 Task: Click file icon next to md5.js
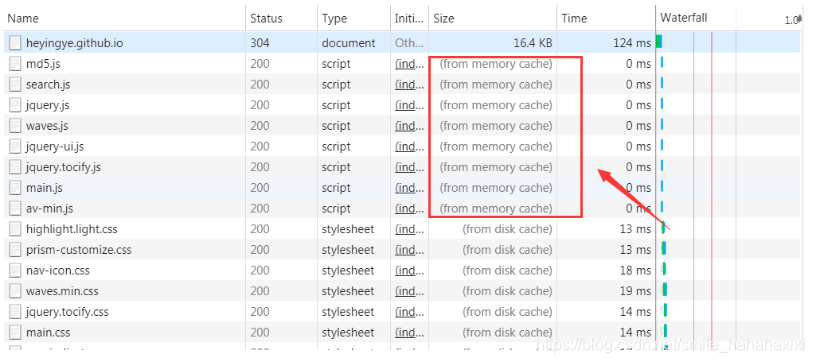[16, 64]
